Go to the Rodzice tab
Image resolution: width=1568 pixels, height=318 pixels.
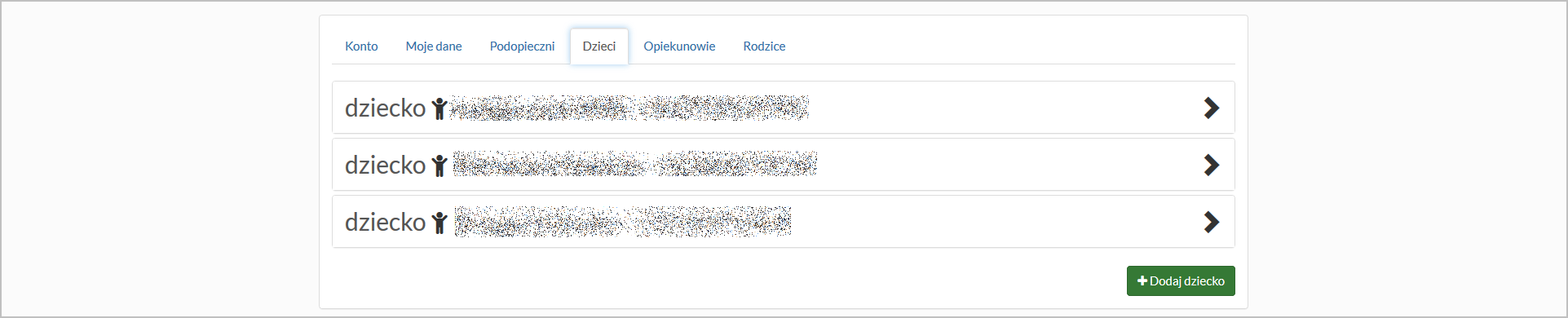764,46
